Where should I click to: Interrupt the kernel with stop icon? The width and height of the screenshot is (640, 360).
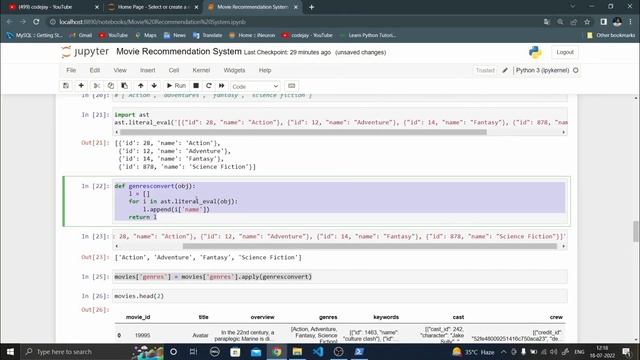point(196,86)
